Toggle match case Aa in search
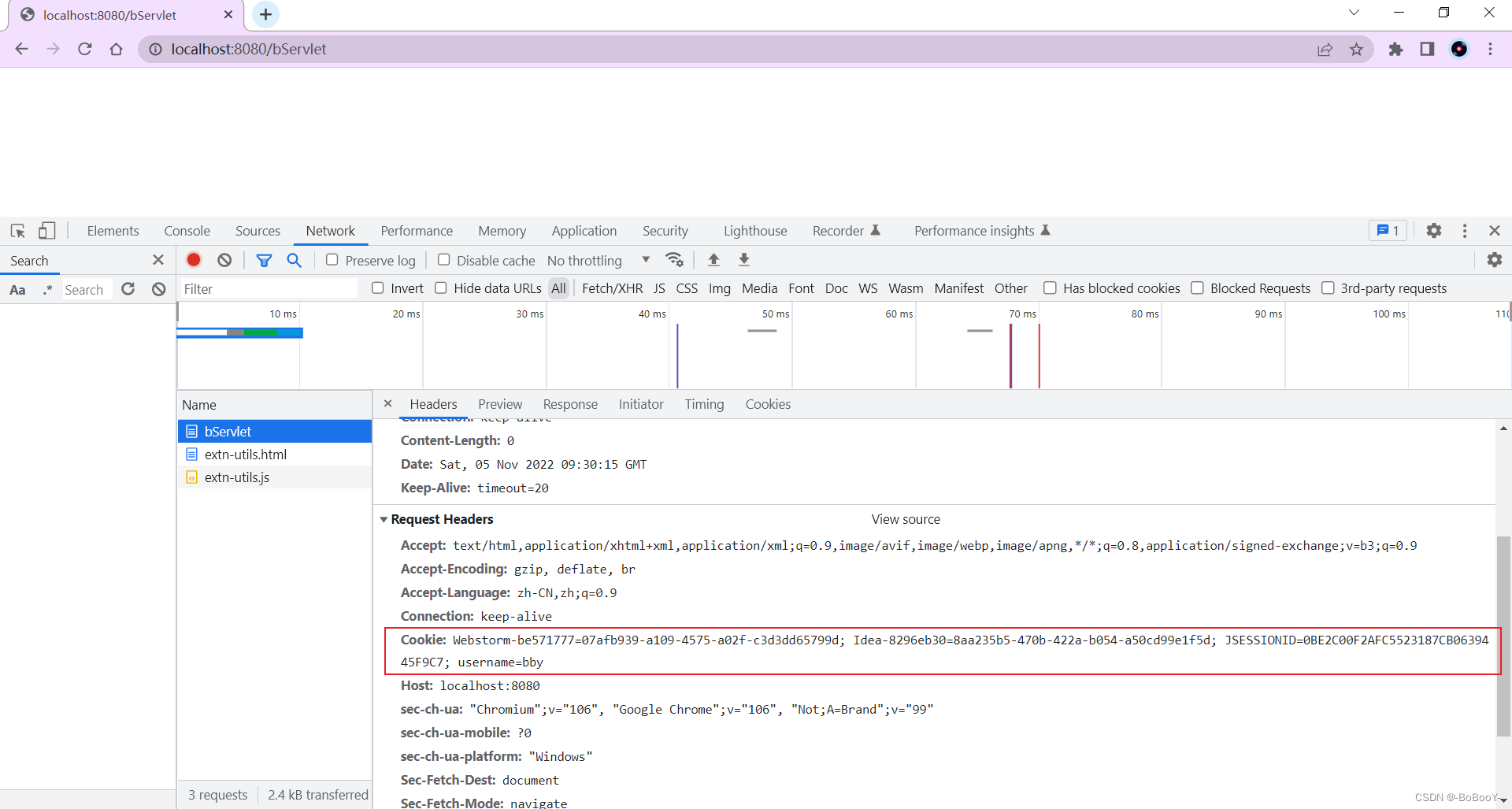 pos(17,290)
